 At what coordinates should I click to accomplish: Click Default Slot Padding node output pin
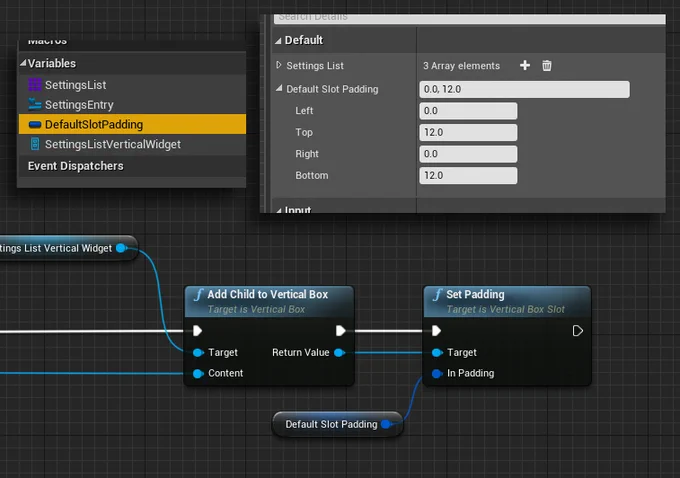(x=386, y=424)
